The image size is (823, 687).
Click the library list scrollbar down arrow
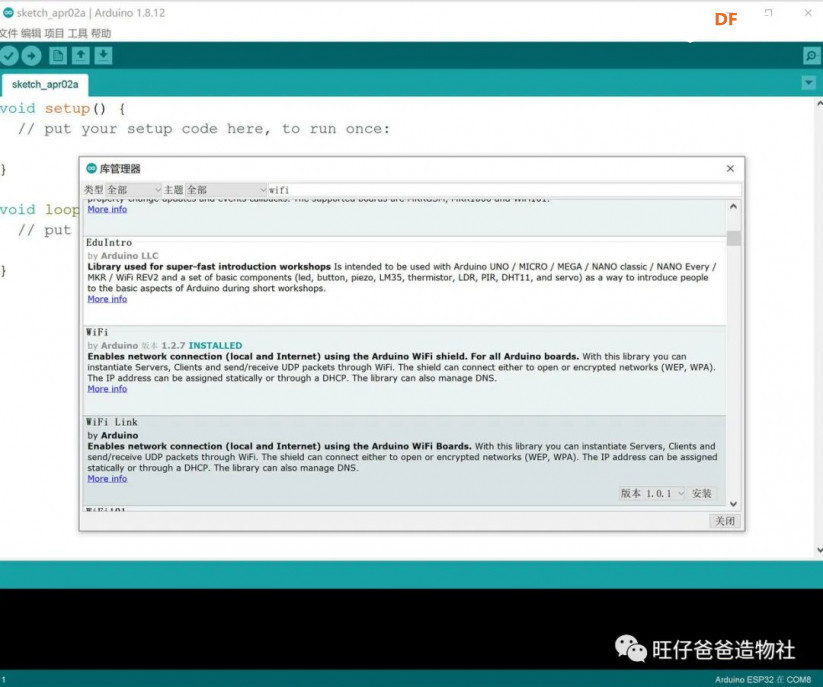tap(733, 504)
